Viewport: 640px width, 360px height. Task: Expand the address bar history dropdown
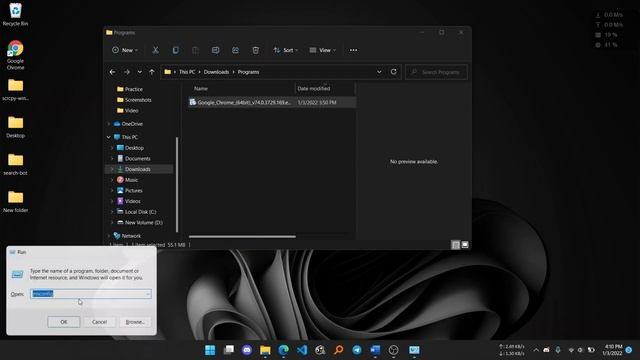379,72
